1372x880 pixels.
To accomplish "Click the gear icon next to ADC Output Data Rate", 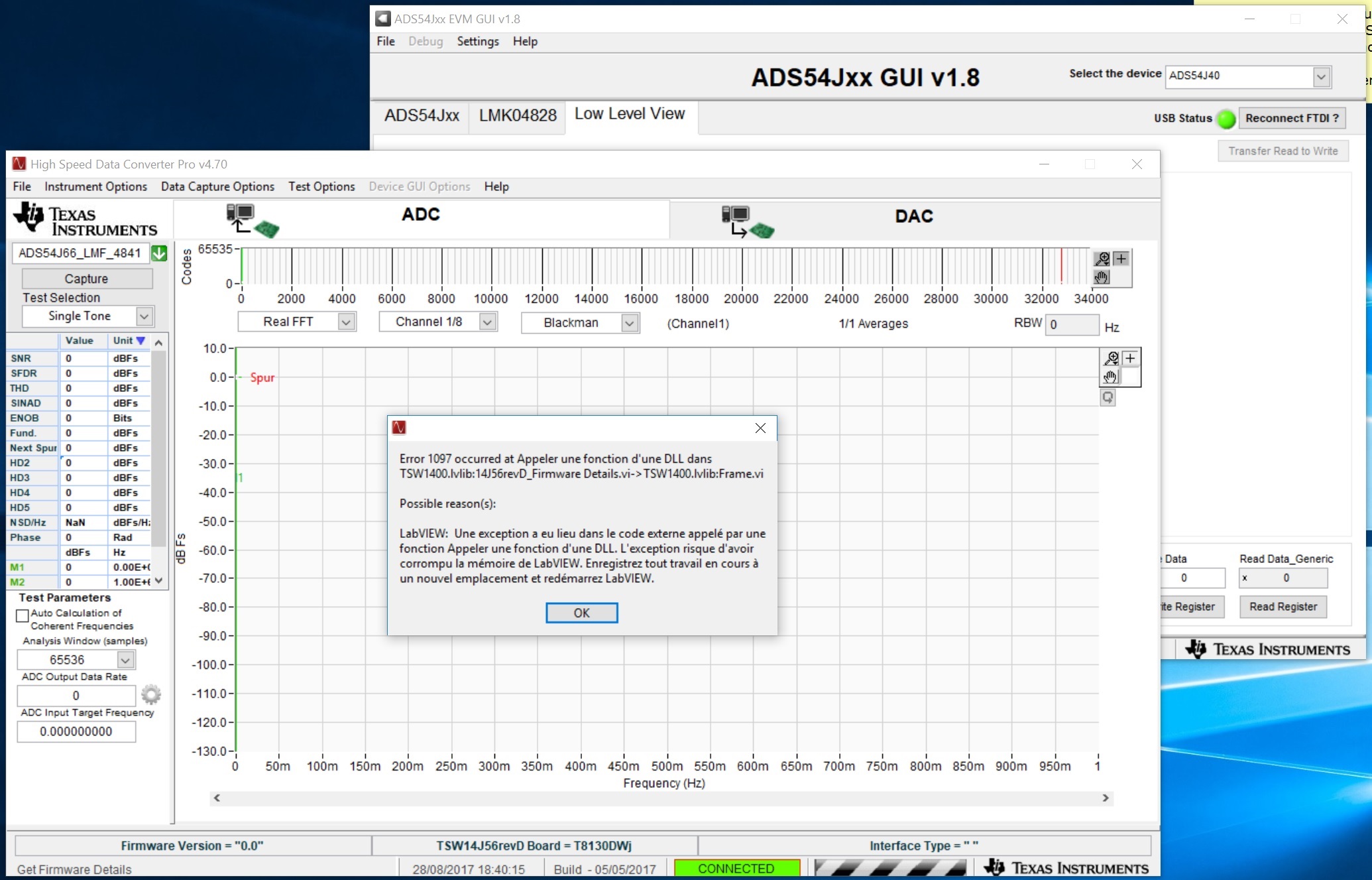I will click(x=151, y=694).
